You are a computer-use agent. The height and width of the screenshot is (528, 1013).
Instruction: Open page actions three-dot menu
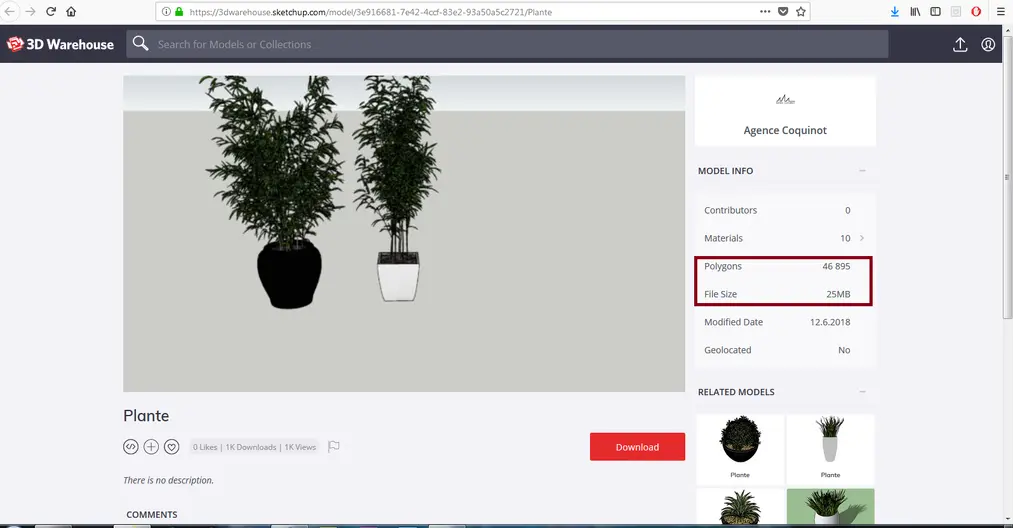click(765, 12)
